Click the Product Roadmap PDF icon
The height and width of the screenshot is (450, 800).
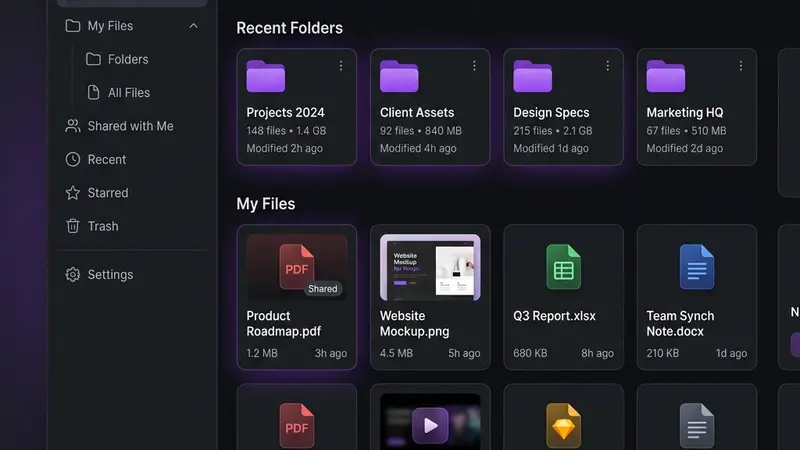(296, 266)
